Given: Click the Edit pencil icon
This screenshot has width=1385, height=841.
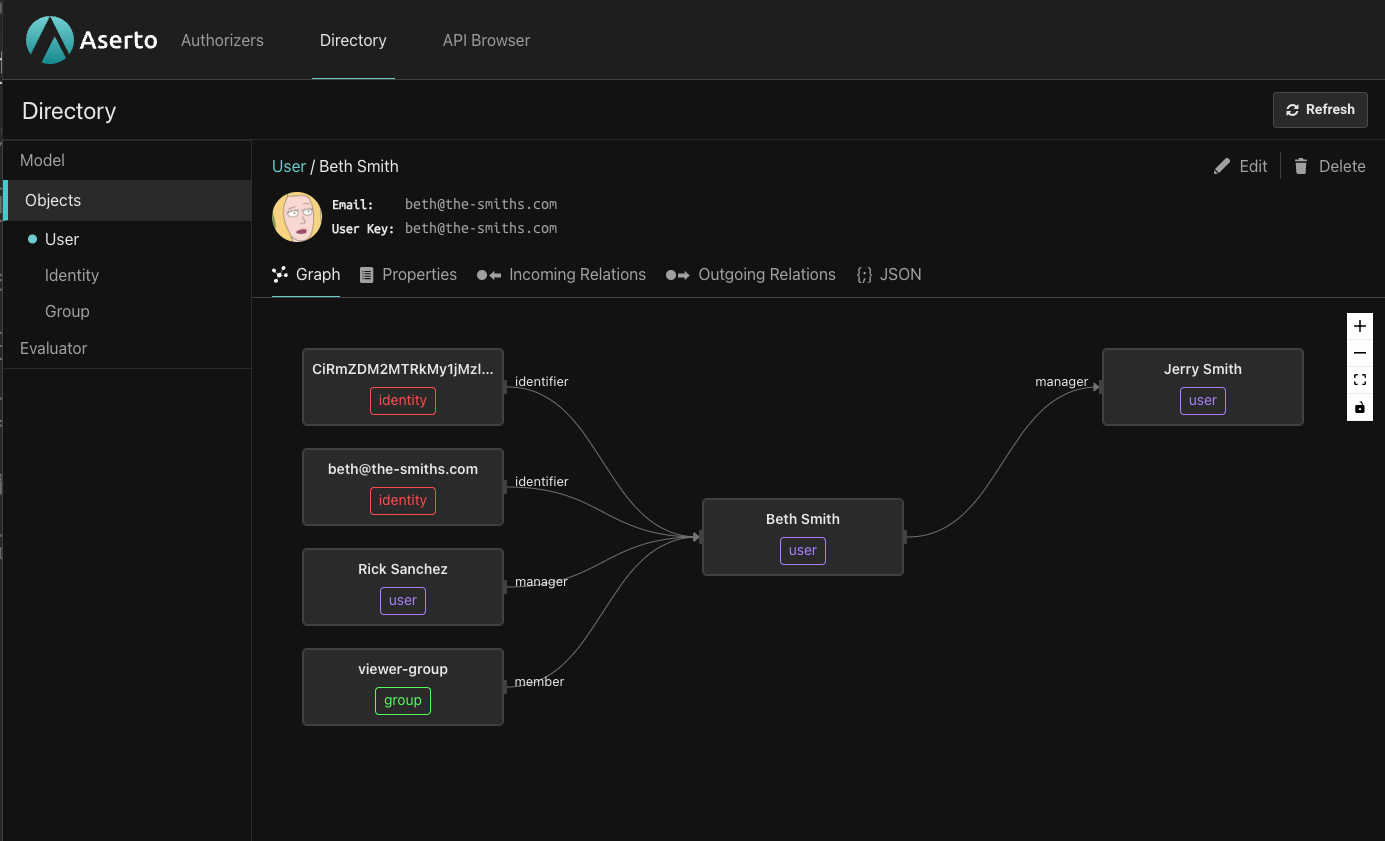Looking at the screenshot, I should tap(1222, 166).
